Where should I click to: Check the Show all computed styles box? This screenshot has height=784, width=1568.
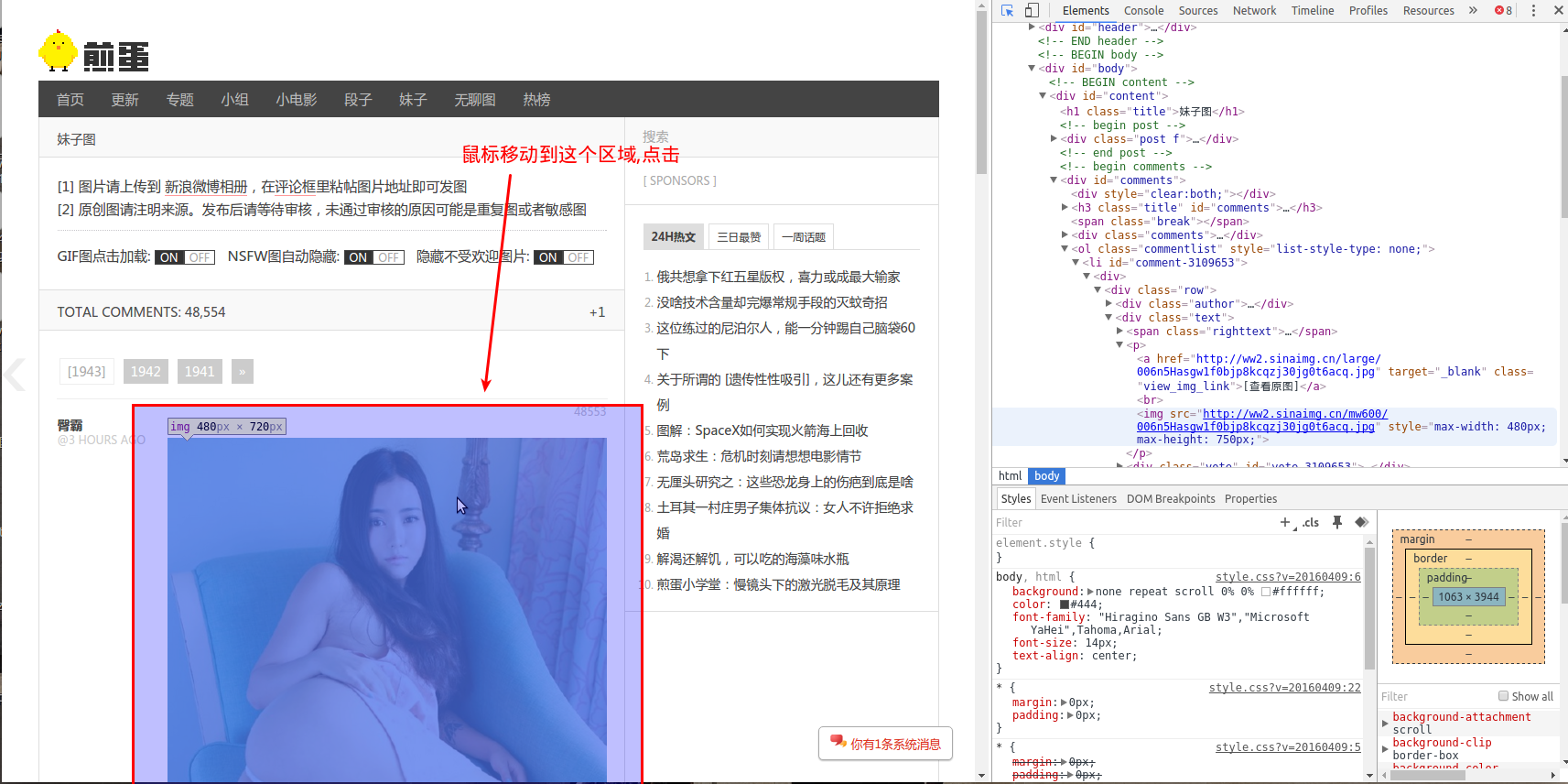1503,696
